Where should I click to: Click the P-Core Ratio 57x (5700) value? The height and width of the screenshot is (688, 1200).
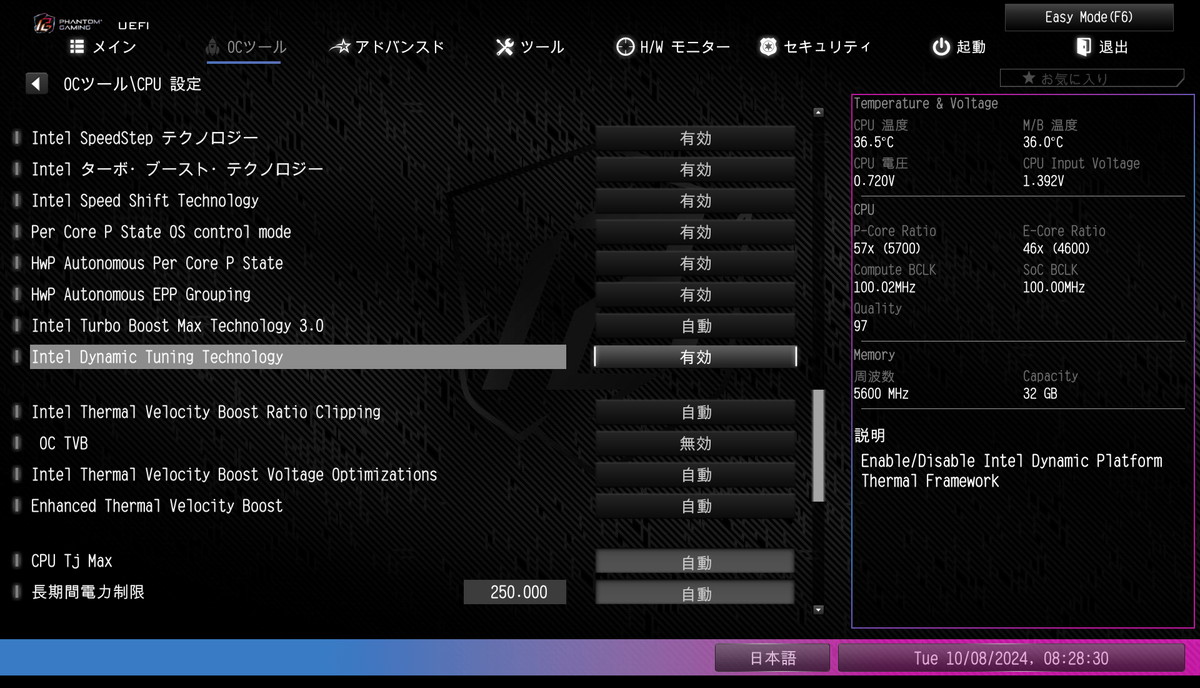click(x=887, y=249)
